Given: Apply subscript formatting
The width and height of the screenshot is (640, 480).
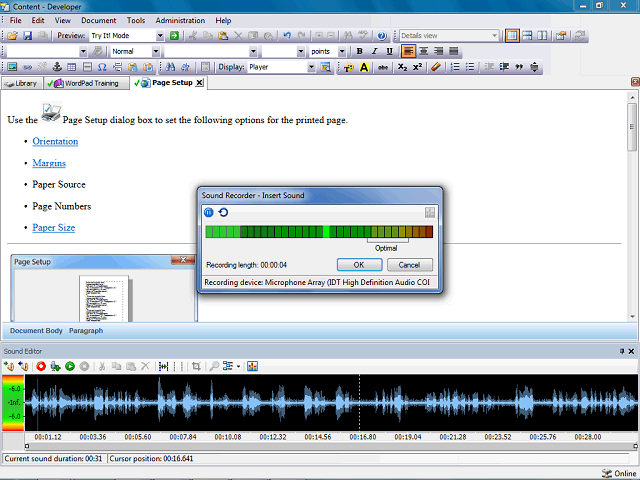Looking at the screenshot, I should (402, 67).
